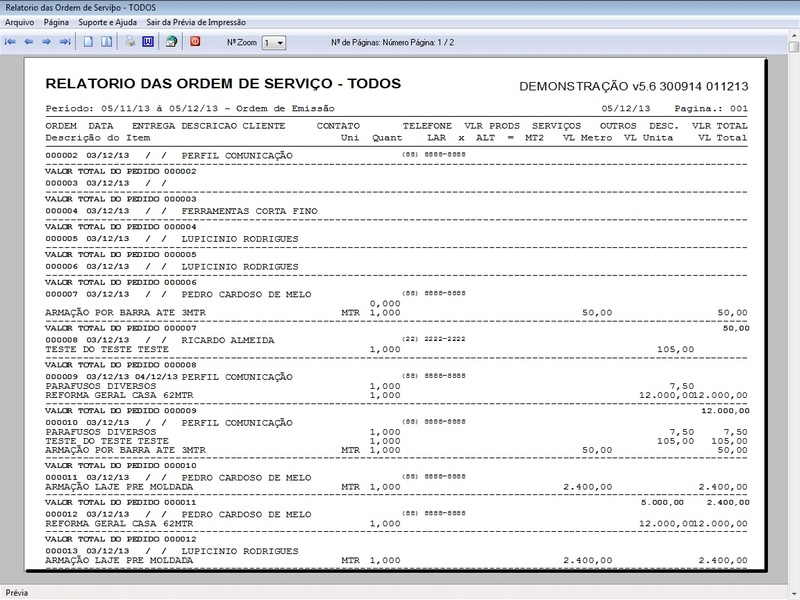Jump to the last page of the report
800x600 pixels.
pyautogui.click(x=65, y=42)
